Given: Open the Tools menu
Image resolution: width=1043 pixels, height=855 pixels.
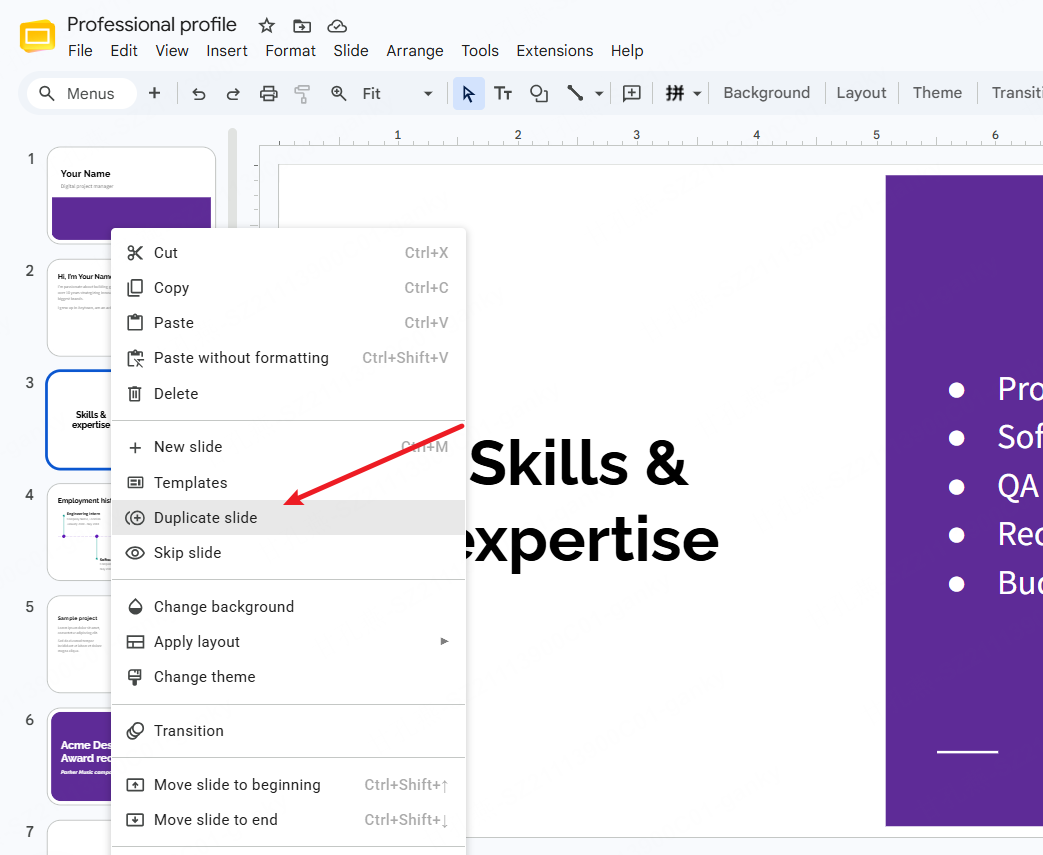Looking at the screenshot, I should (x=480, y=51).
